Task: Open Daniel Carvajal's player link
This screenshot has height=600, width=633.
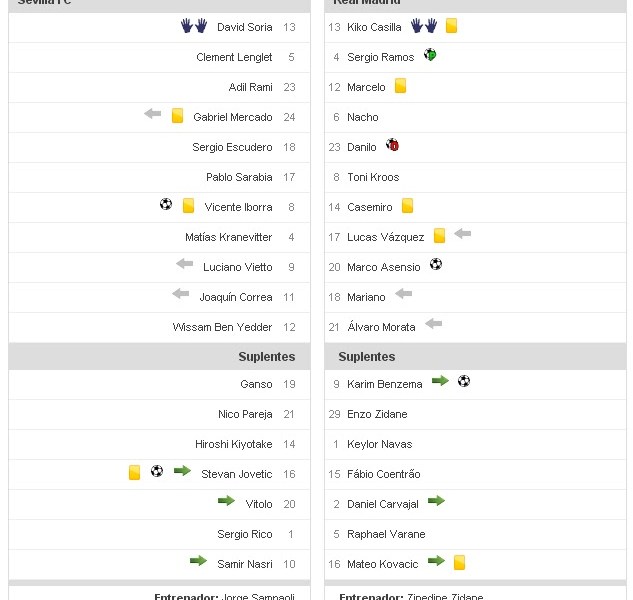Action: (383, 504)
